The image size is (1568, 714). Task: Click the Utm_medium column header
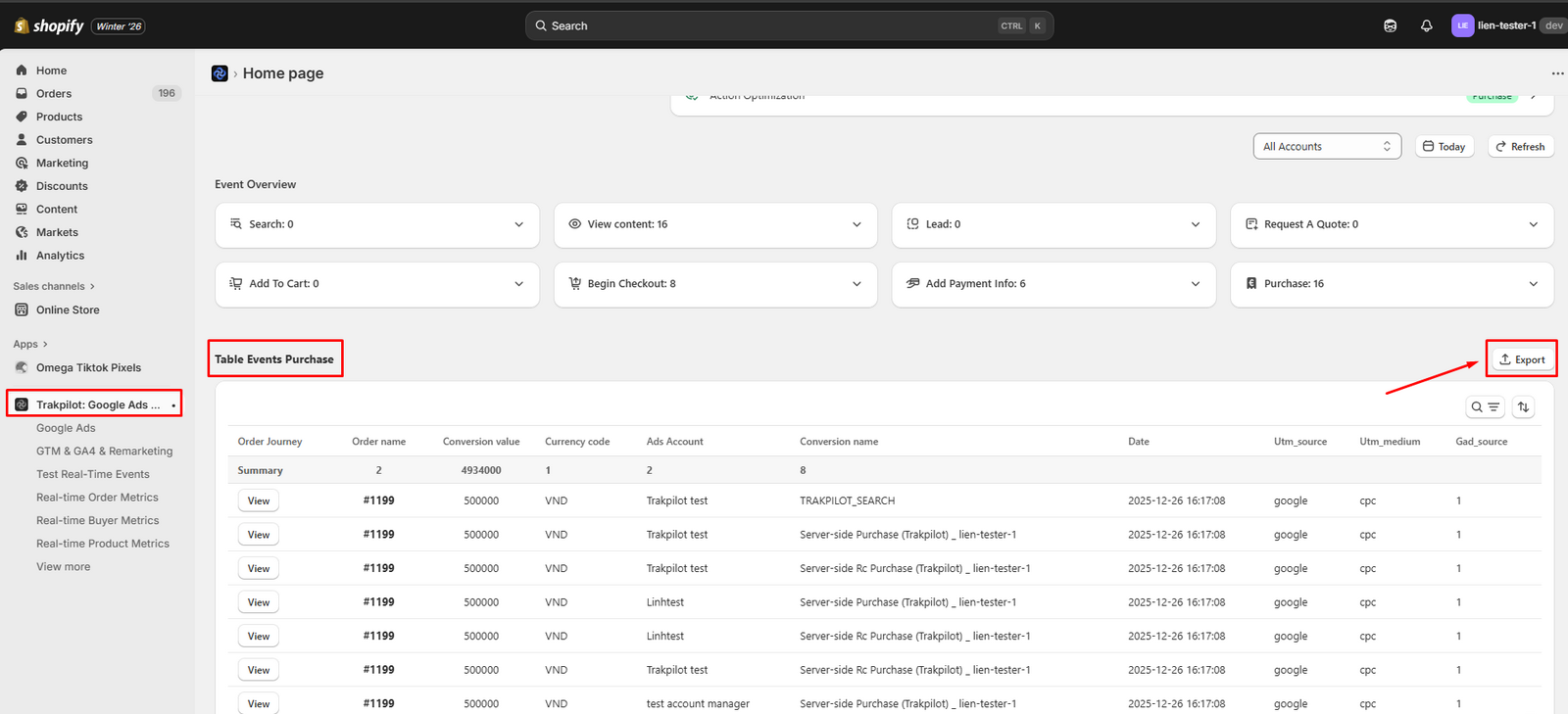point(1390,442)
